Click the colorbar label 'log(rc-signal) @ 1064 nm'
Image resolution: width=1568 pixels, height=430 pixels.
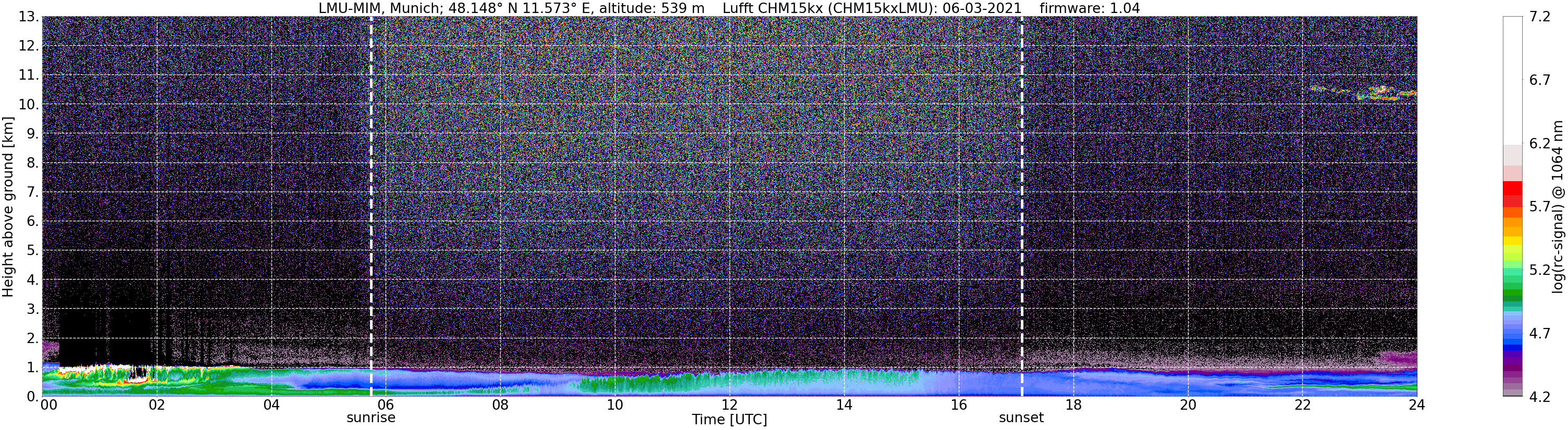click(1558, 207)
